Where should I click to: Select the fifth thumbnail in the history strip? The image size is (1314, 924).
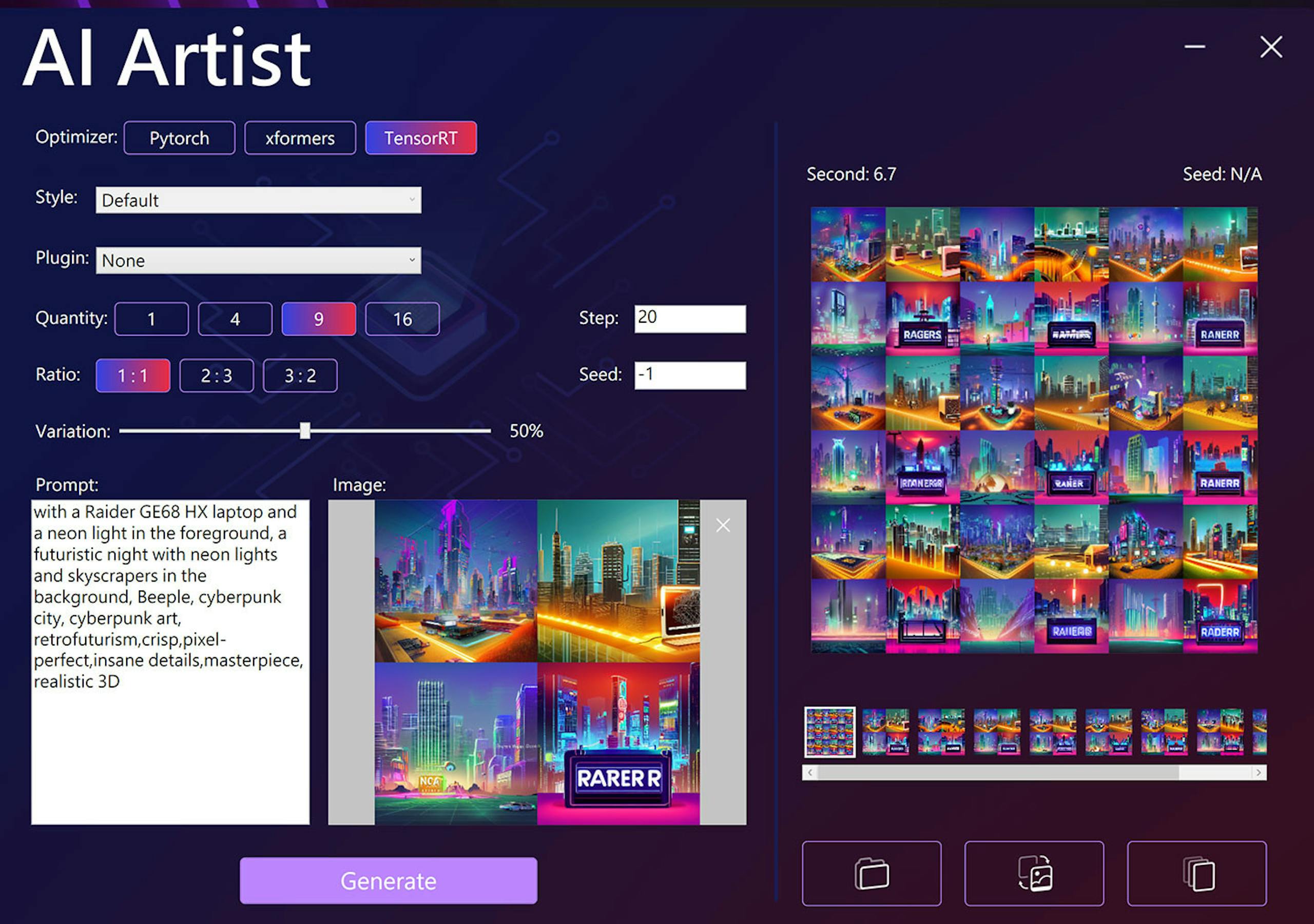[x=1053, y=732]
